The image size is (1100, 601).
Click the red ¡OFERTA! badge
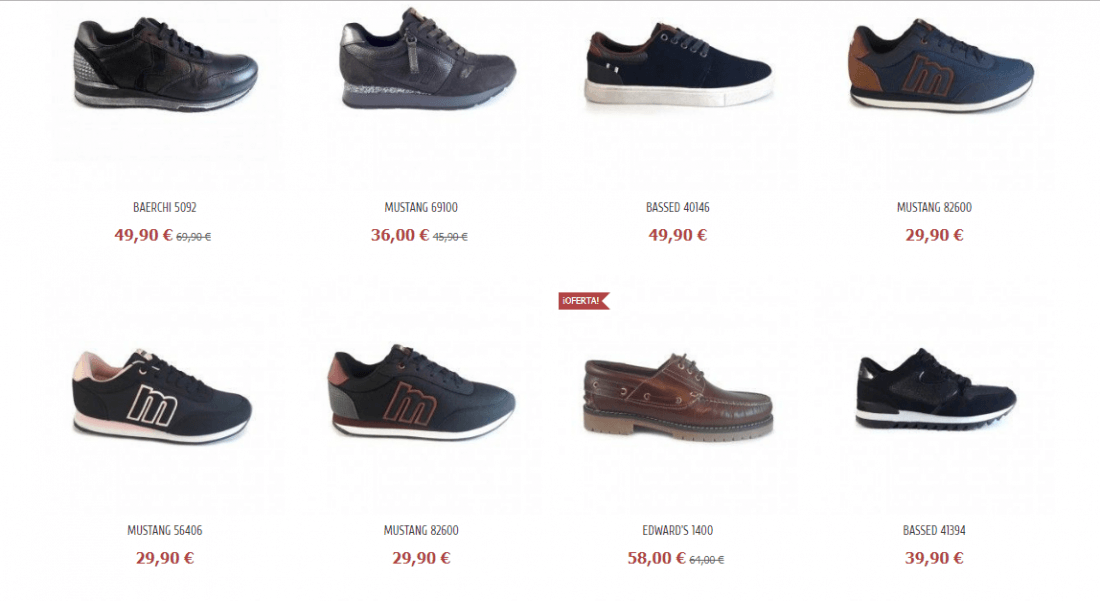(584, 301)
